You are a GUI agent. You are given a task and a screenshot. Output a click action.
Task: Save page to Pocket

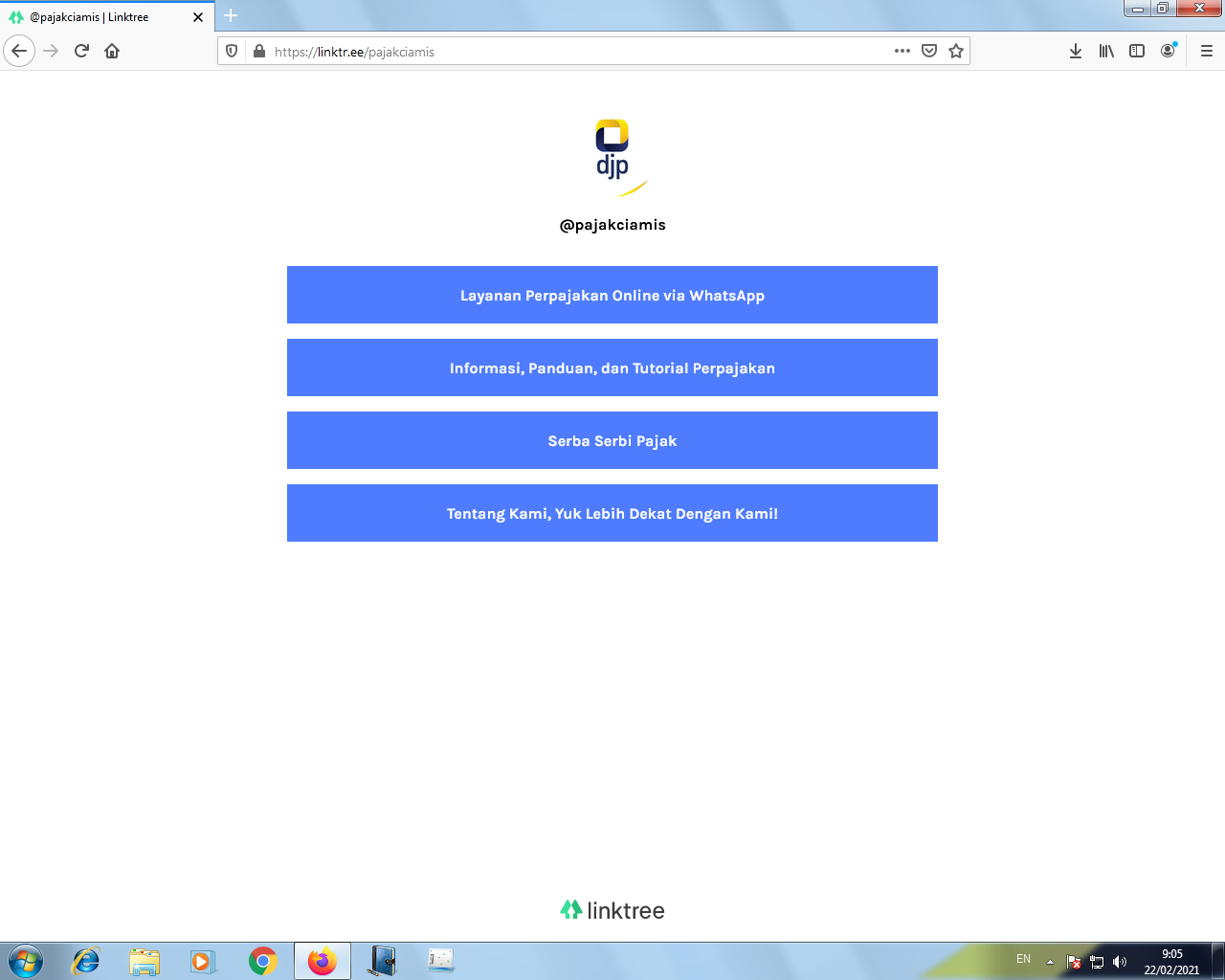point(928,51)
